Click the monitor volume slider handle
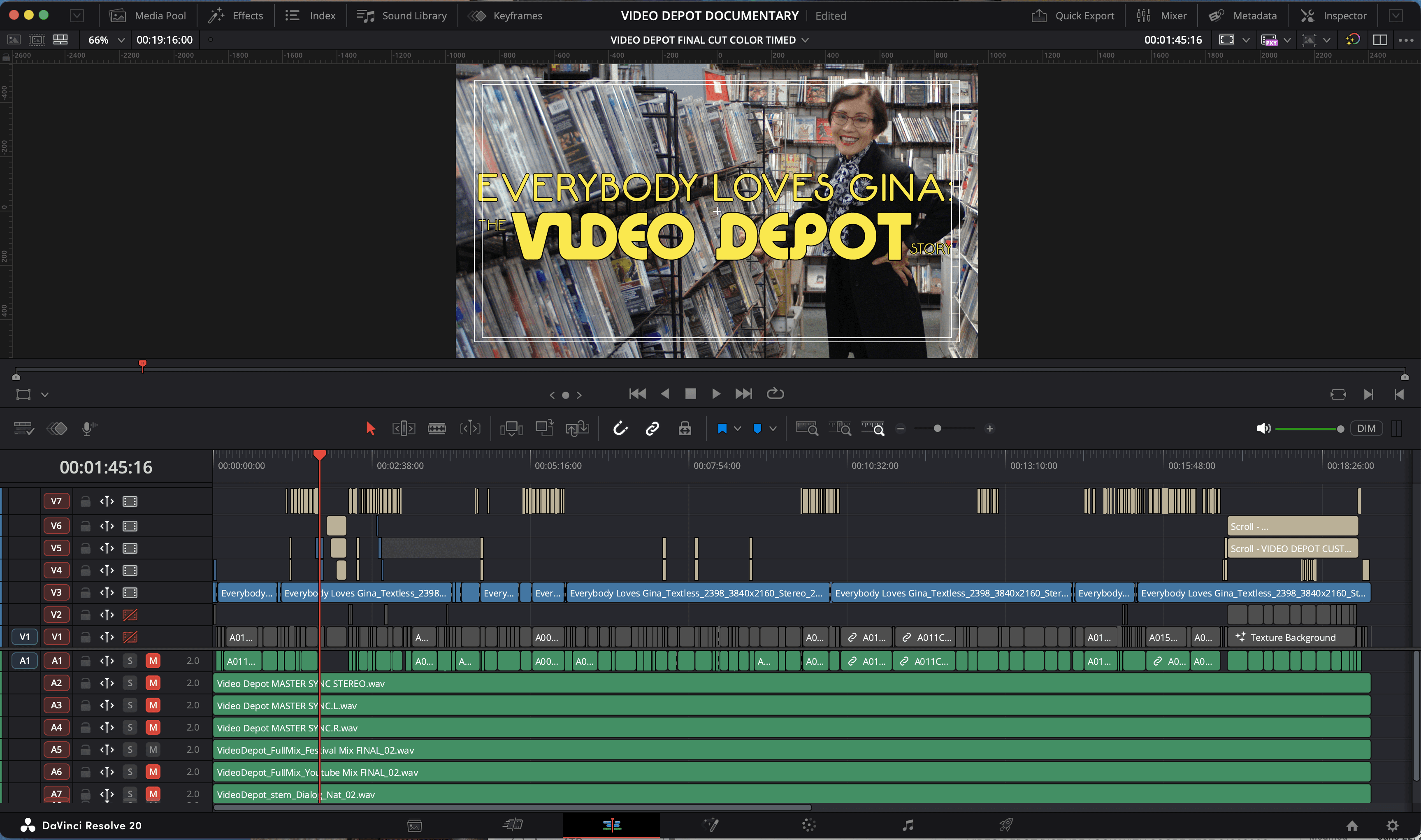The width and height of the screenshot is (1421, 840). pyautogui.click(x=1340, y=429)
